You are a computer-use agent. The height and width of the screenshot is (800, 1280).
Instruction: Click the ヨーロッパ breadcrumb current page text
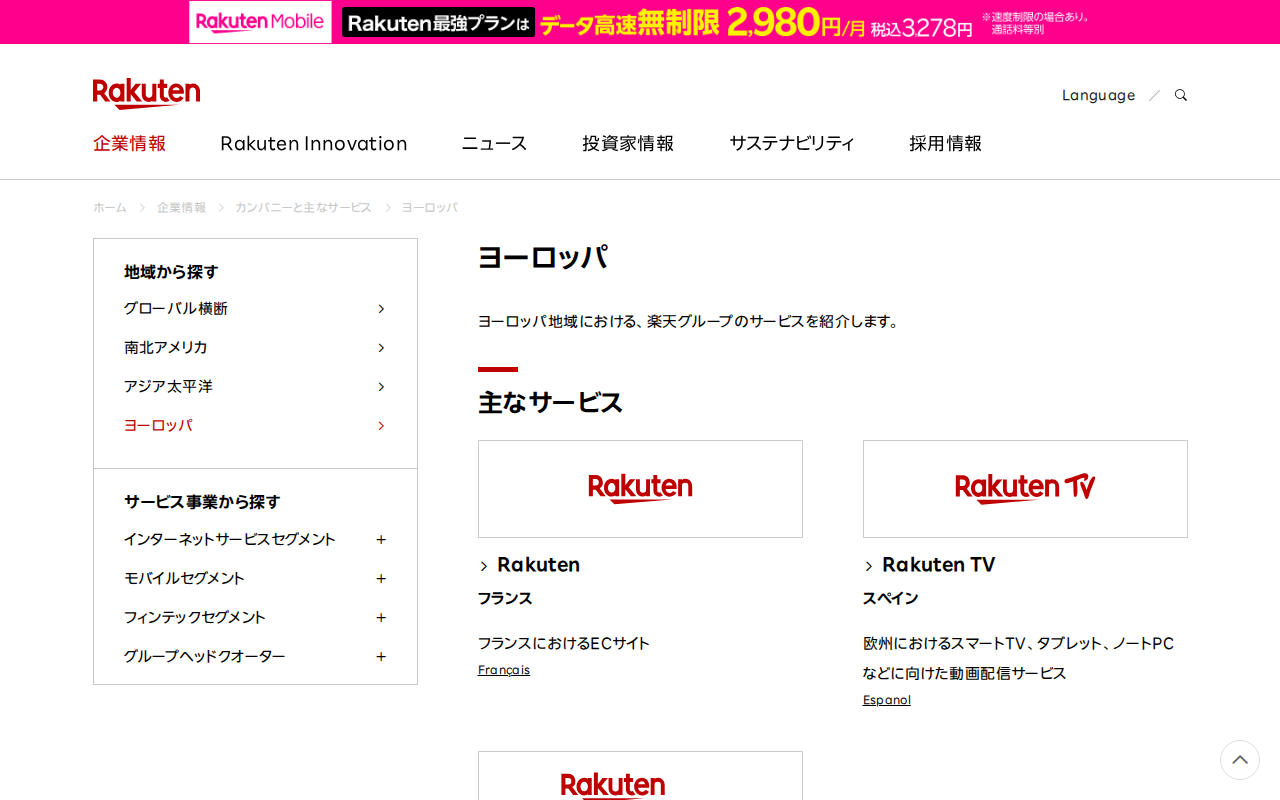(x=430, y=207)
